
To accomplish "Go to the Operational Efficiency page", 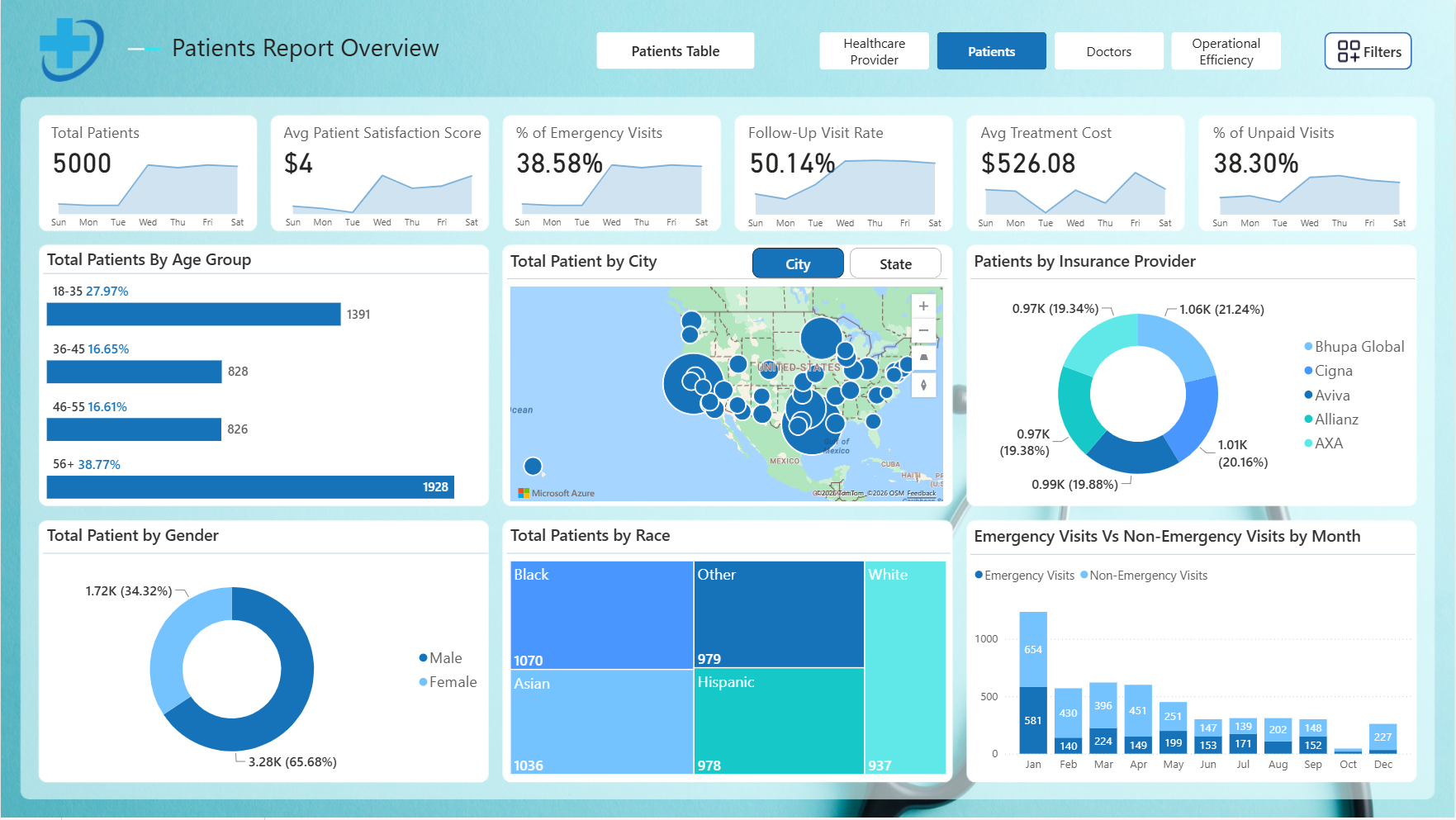I will click(x=1226, y=51).
